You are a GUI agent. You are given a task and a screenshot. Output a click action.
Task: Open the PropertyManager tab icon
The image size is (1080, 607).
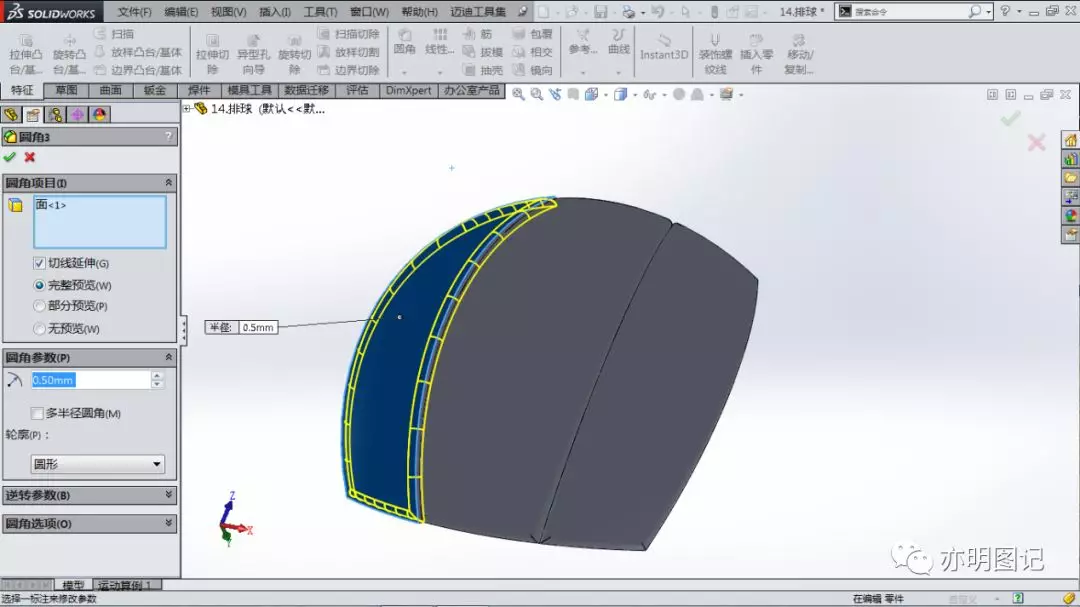click(33, 114)
